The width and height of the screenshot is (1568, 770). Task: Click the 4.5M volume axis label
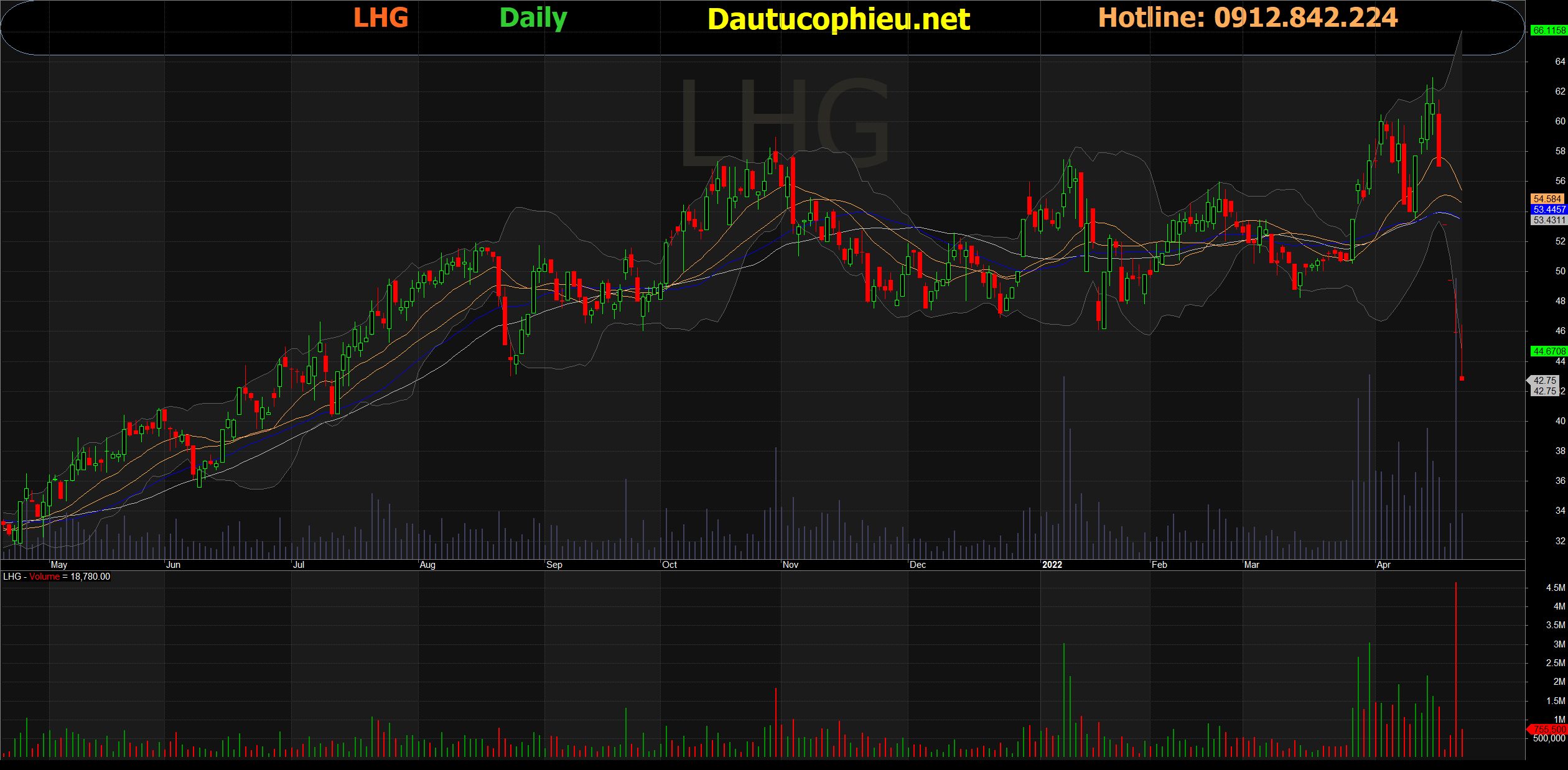pos(1555,588)
